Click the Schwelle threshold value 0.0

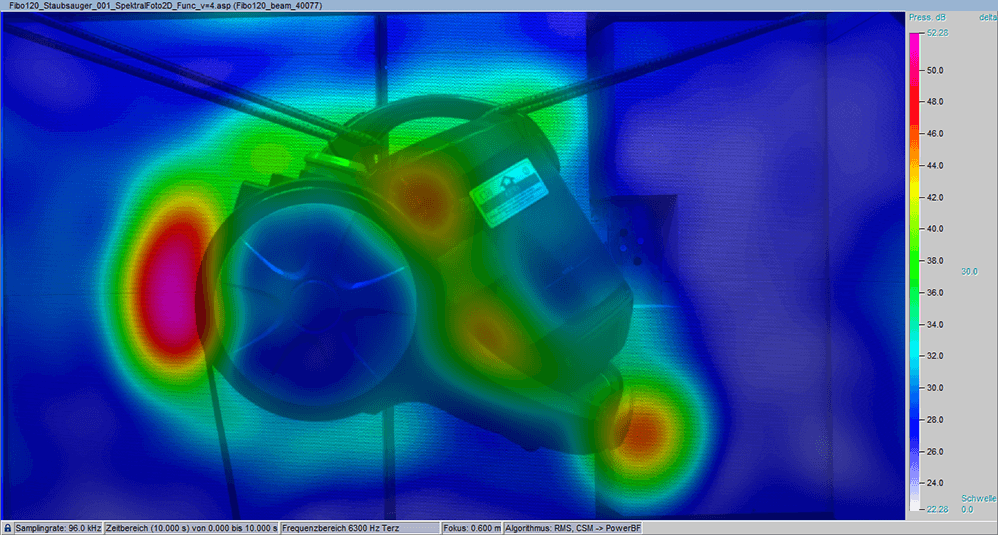click(x=967, y=509)
